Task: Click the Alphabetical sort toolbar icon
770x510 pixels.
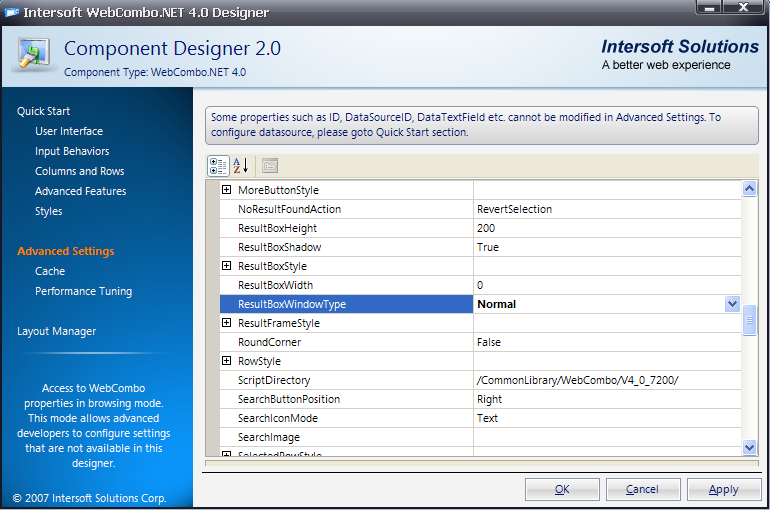Action: coord(240,166)
